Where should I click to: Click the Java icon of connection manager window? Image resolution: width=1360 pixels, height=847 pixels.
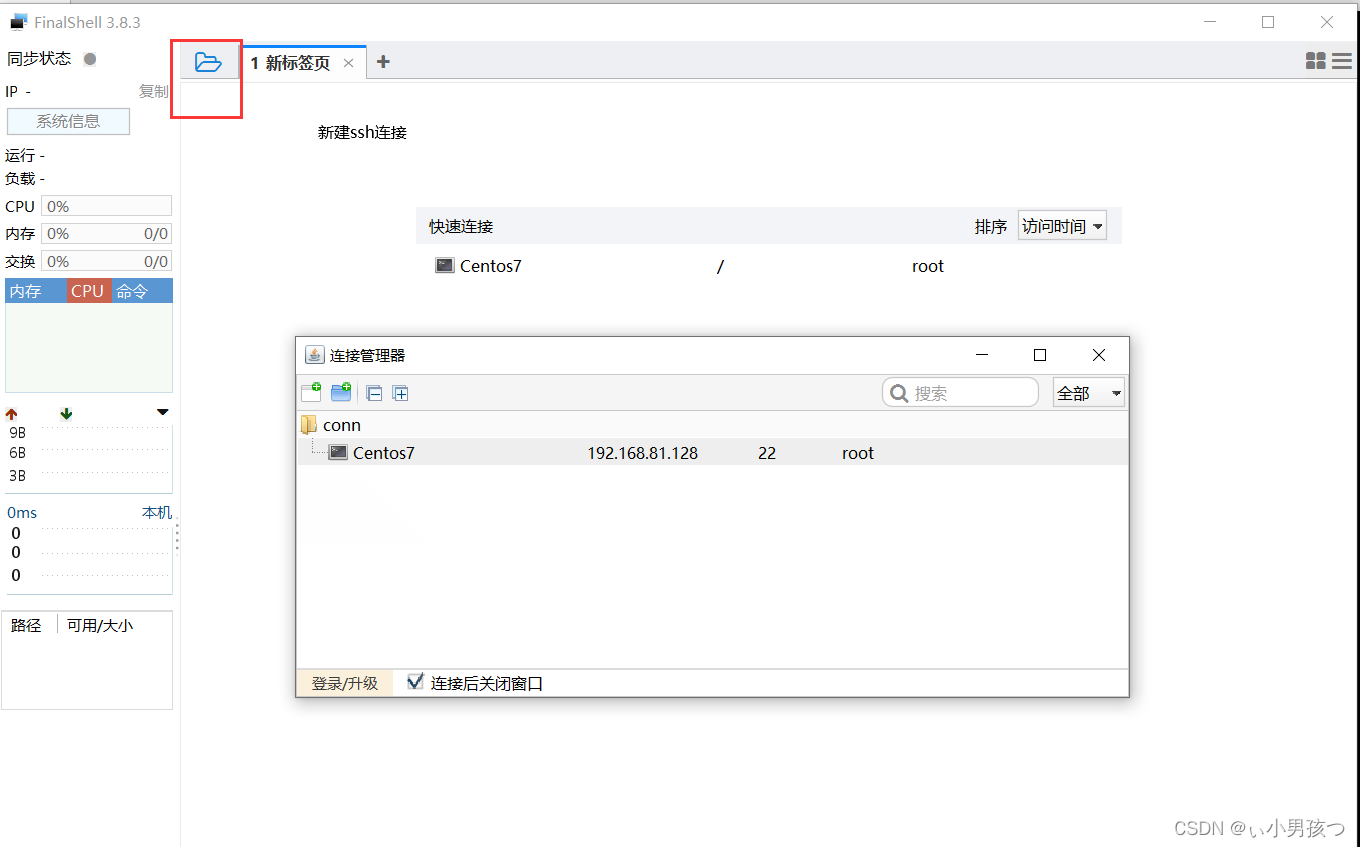[x=314, y=355]
